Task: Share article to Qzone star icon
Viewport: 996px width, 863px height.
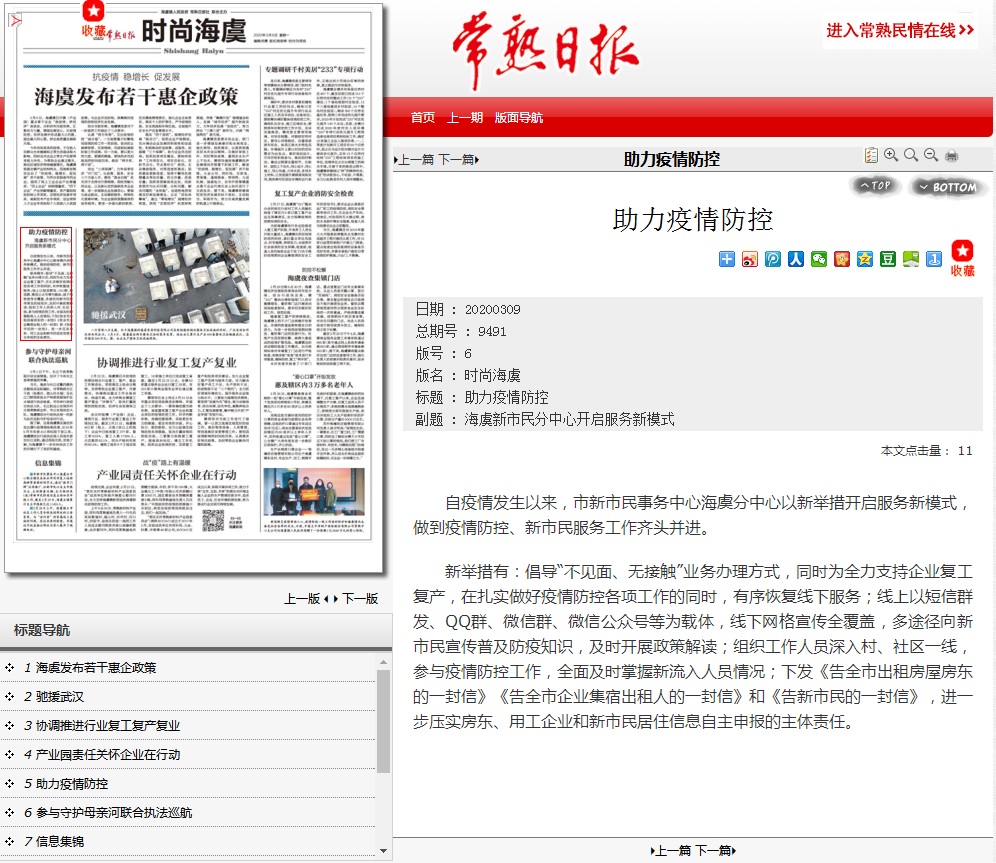Action: pos(865,258)
